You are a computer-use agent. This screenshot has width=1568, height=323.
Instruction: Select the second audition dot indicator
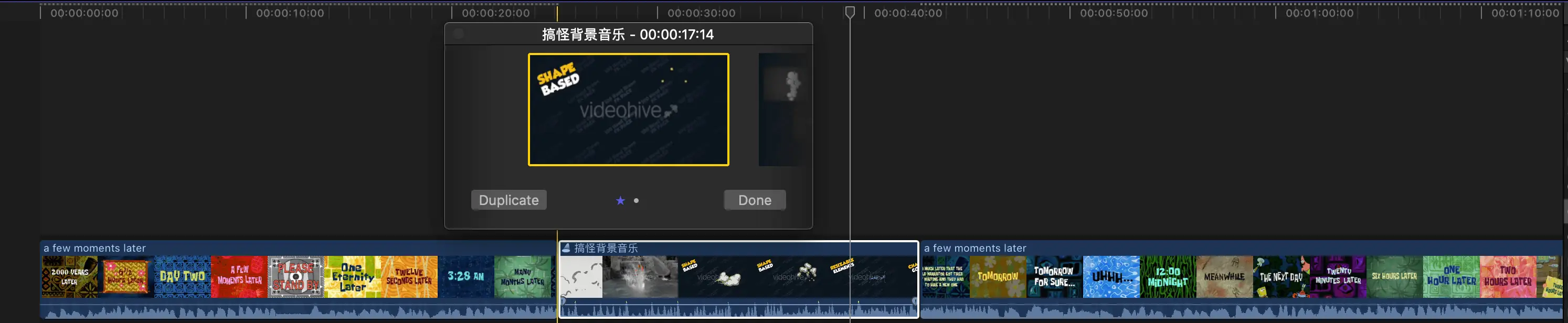pos(636,200)
